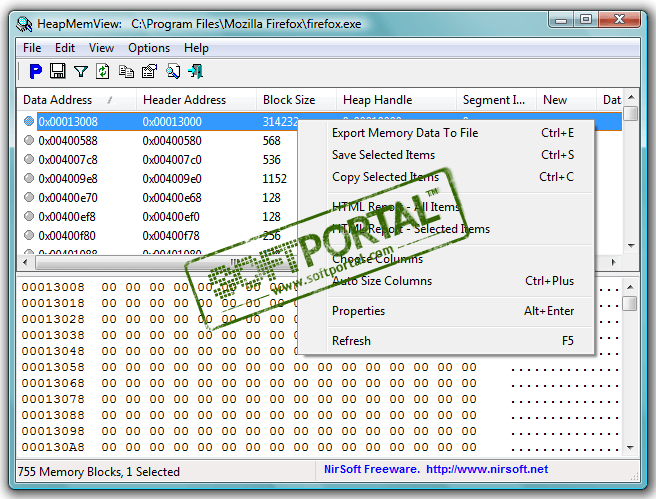The width and height of the screenshot is (656, 499).
Task: Click the horizontal scrollbar right arrow
Action: (613, 262)
